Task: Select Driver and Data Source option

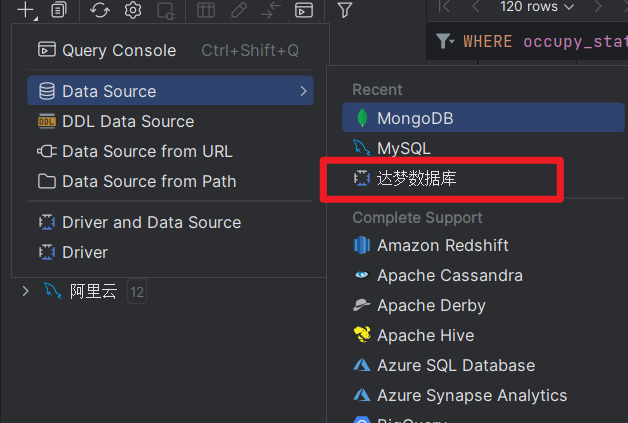Action: click(x=151, y=222)
